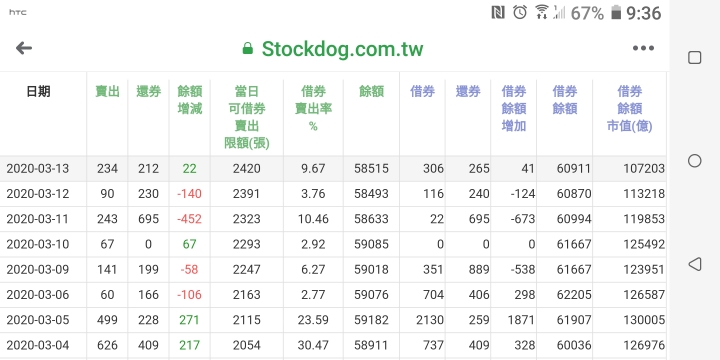The width and height of the screenshot is (720, 360).
Task: Tap the back arrow icon
Action: pyautogui.click(x=23, y=48)
